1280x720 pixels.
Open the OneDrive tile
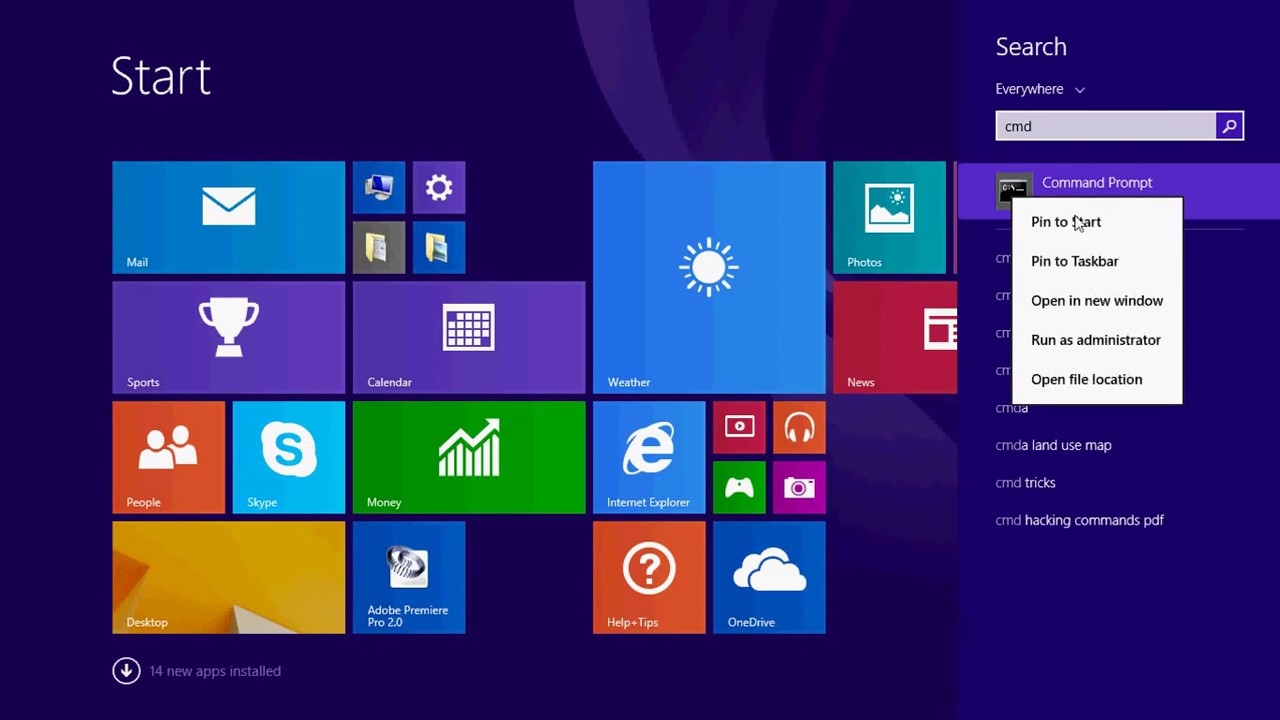pos(769,577)
